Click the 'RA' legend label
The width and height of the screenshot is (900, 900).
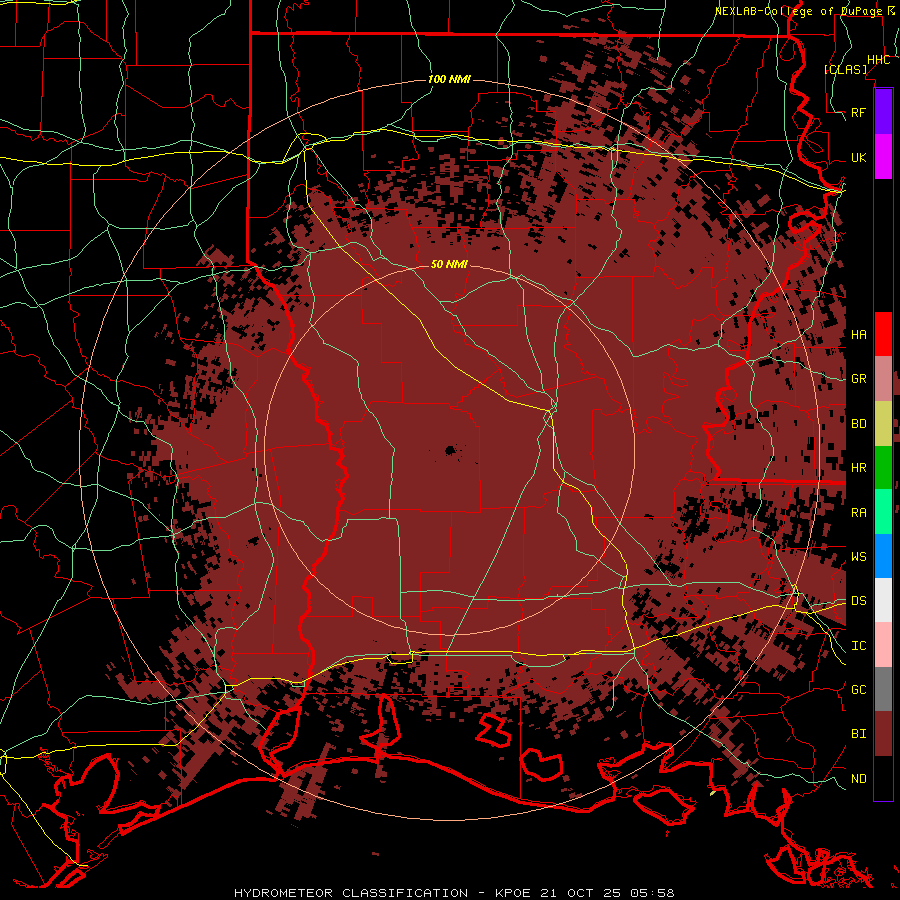(859, 513)
